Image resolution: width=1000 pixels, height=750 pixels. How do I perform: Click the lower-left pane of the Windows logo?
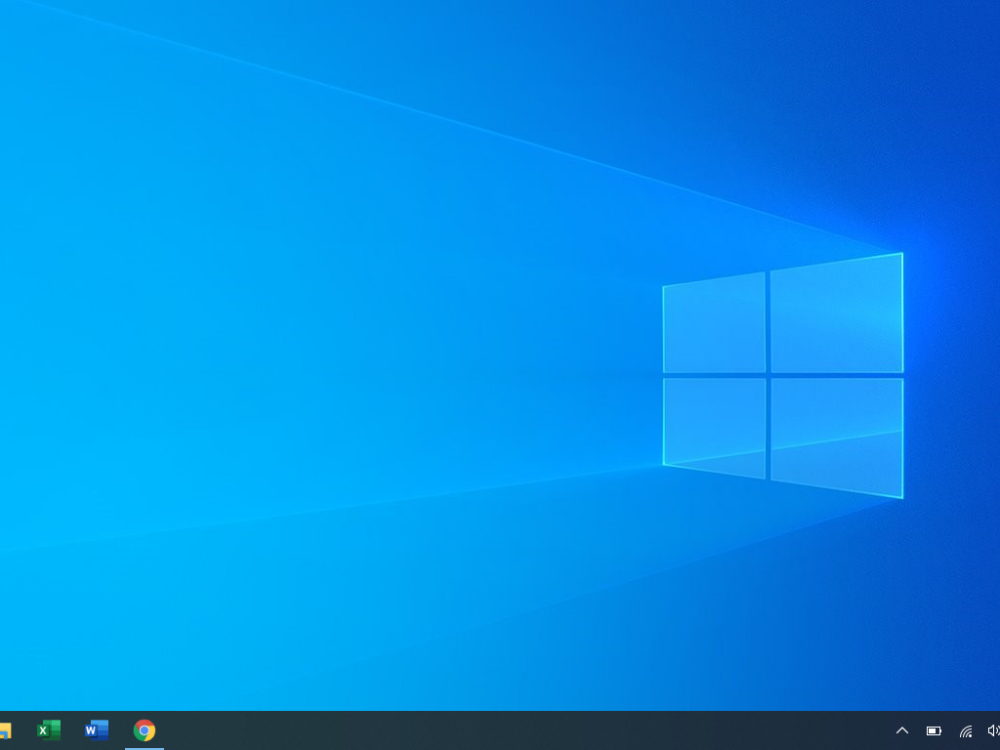pos(714,424)
